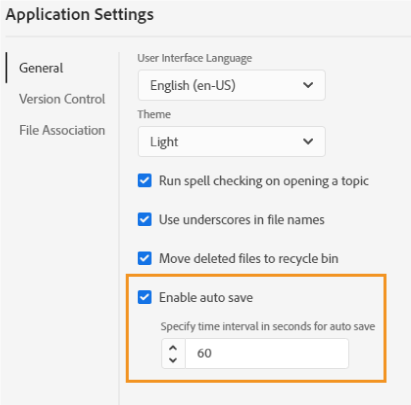This screenshot has width=411, height=405.
Task: Click the chevron icon of User Interface Language
Action: pyautogui.click(x=308, y=85)
